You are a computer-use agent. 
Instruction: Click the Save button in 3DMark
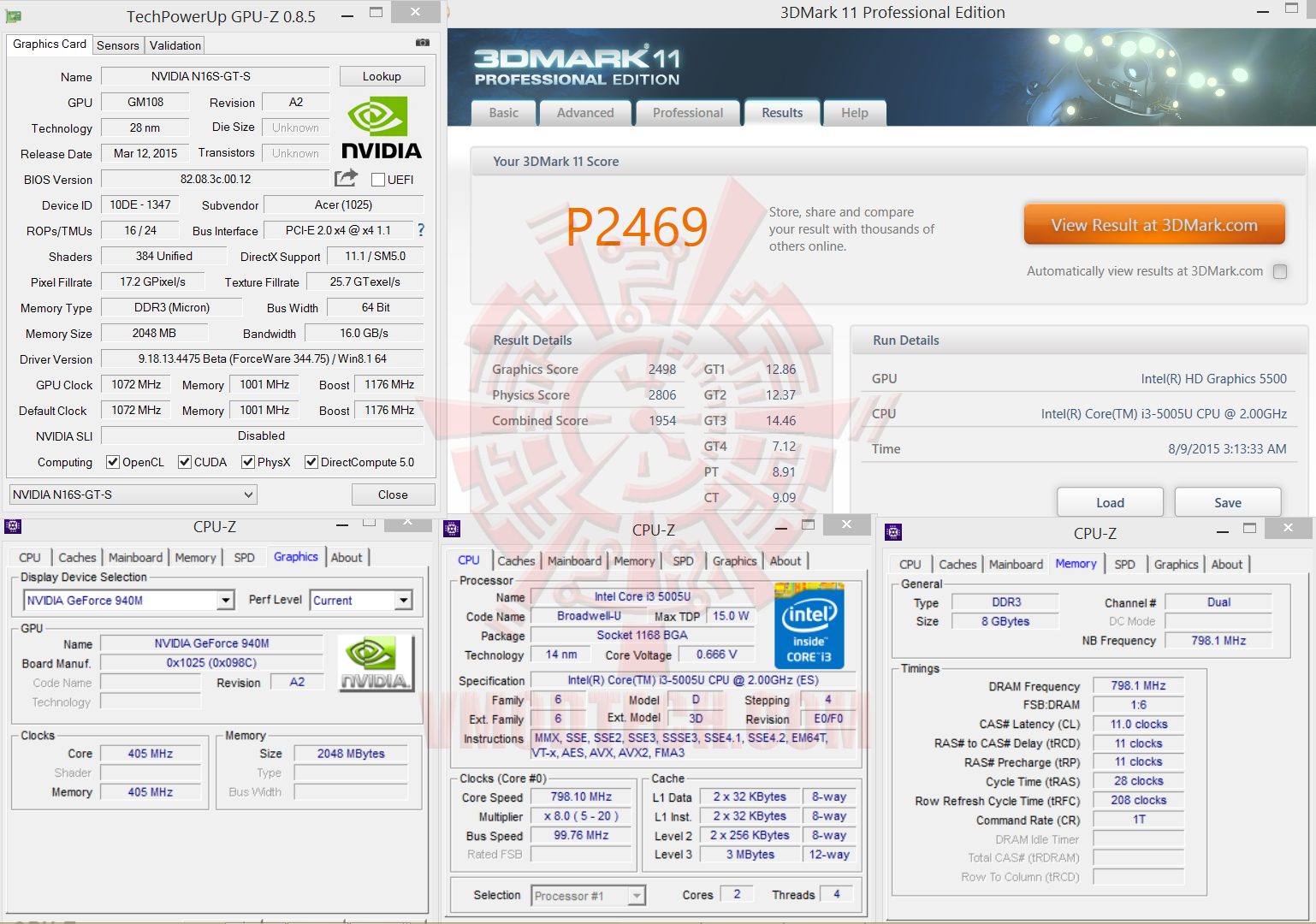coord(1228,502)
